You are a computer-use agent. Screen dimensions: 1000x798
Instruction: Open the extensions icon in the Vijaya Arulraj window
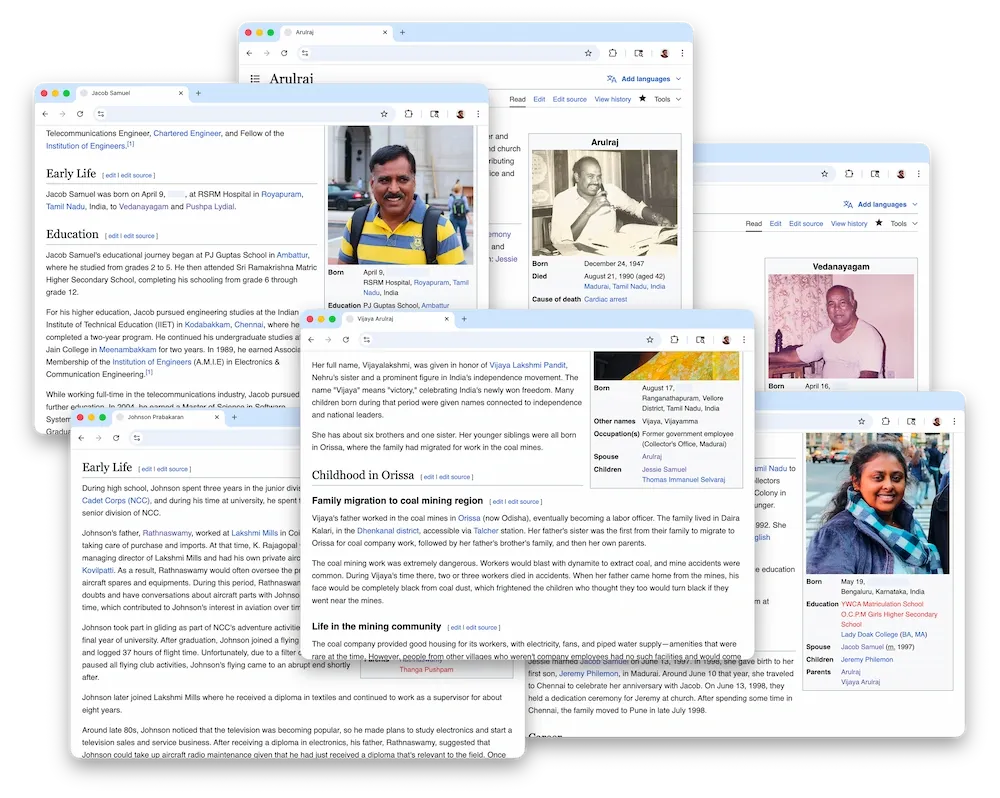(675, 340)
